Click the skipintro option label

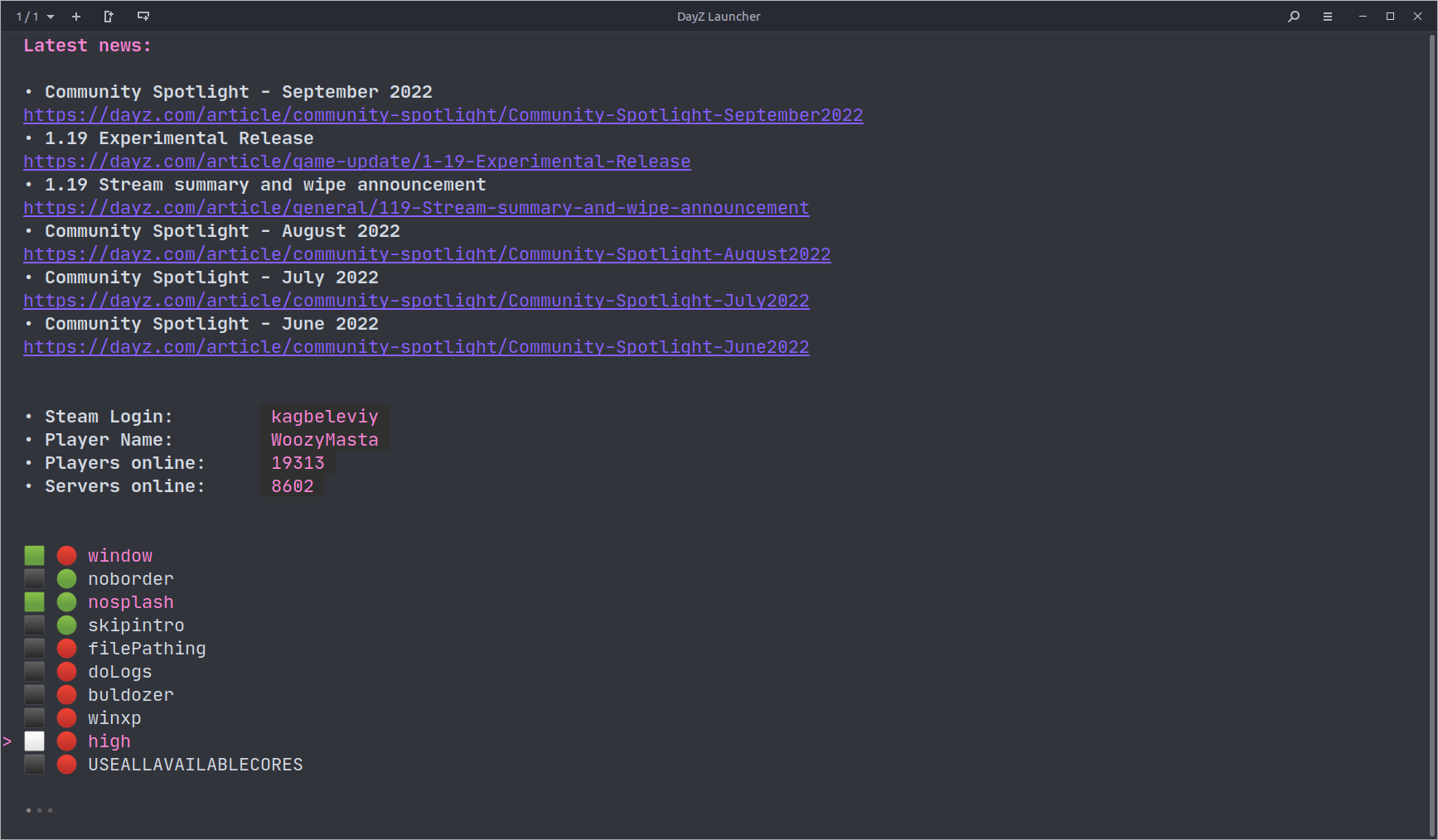tap(136, 625)
